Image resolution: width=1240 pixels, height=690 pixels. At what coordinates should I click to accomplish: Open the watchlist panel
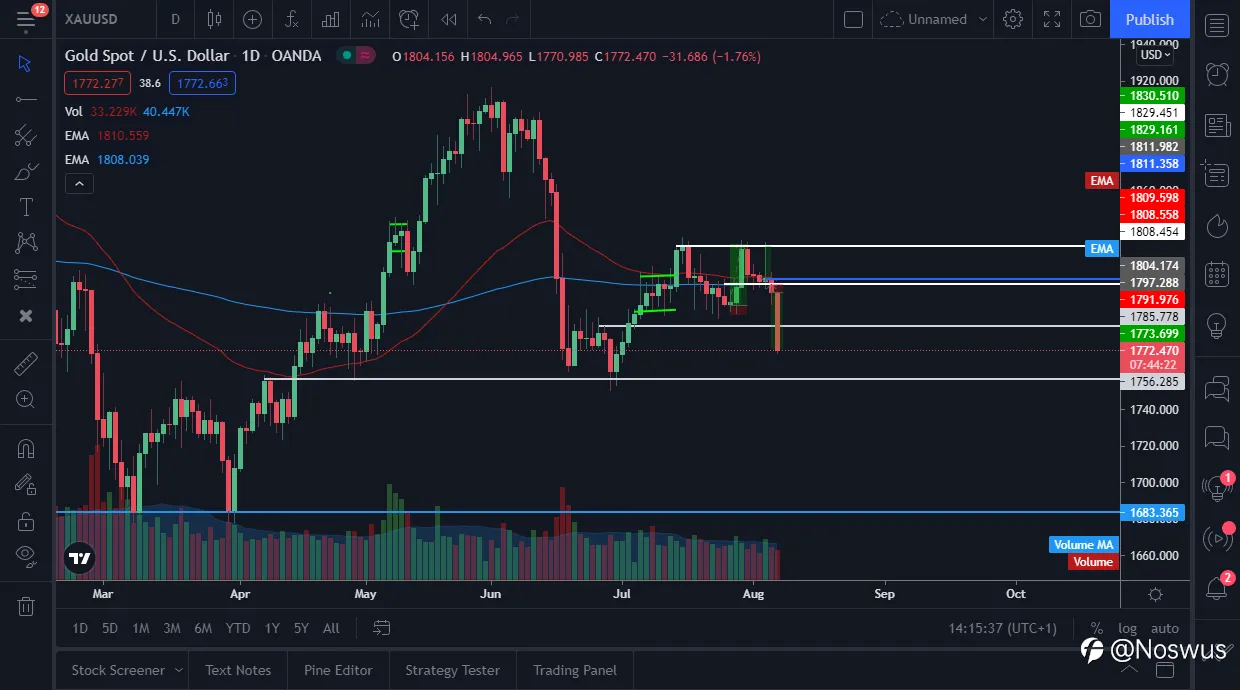(1217, 27)
